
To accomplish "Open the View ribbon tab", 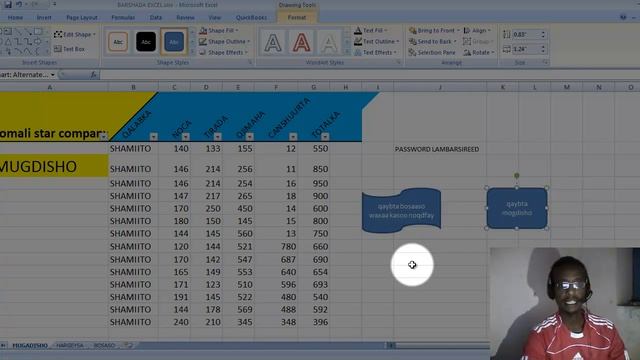I will pos(214,18).
